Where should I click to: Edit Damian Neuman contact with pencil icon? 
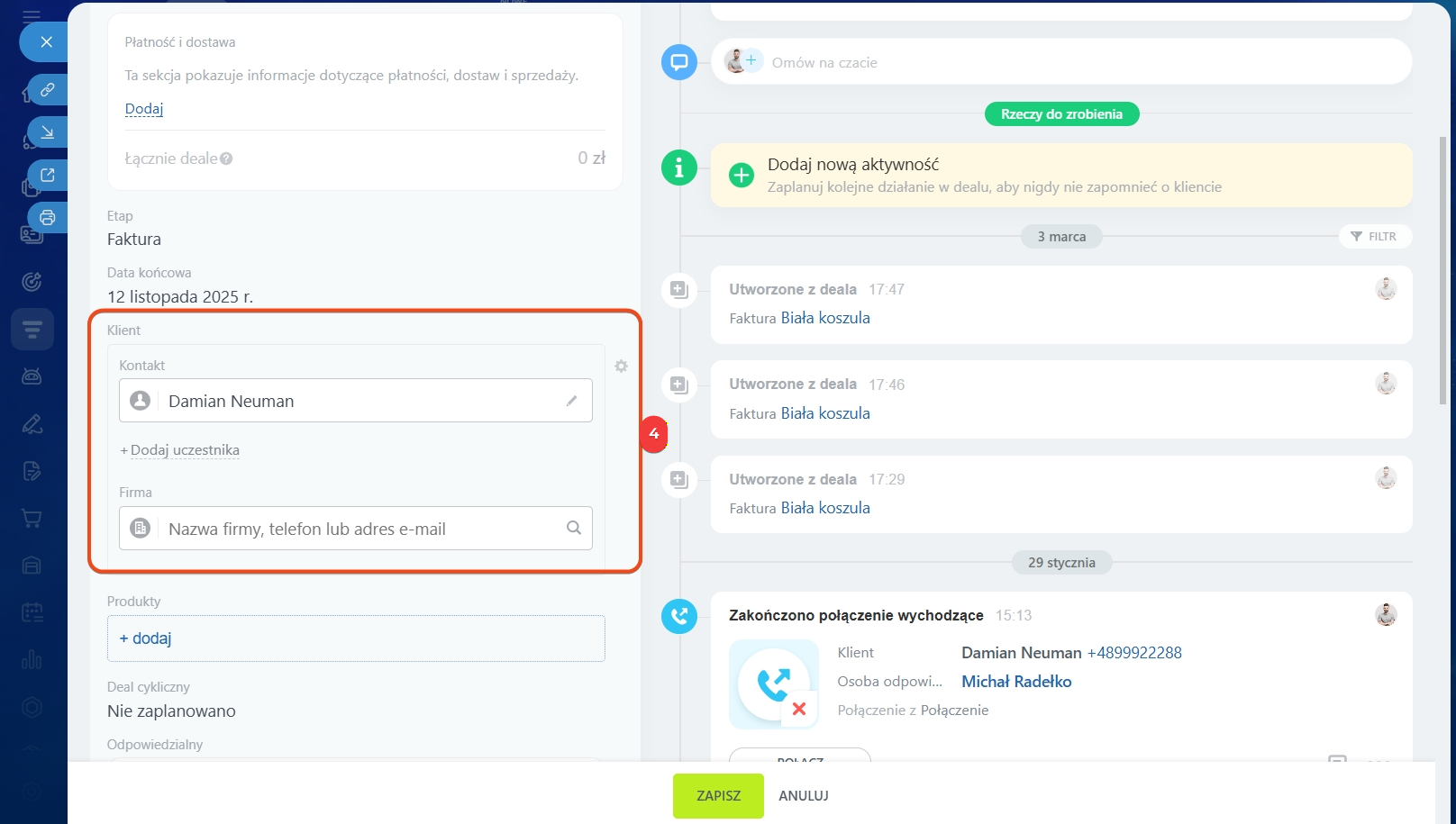[x=571, y=401]
